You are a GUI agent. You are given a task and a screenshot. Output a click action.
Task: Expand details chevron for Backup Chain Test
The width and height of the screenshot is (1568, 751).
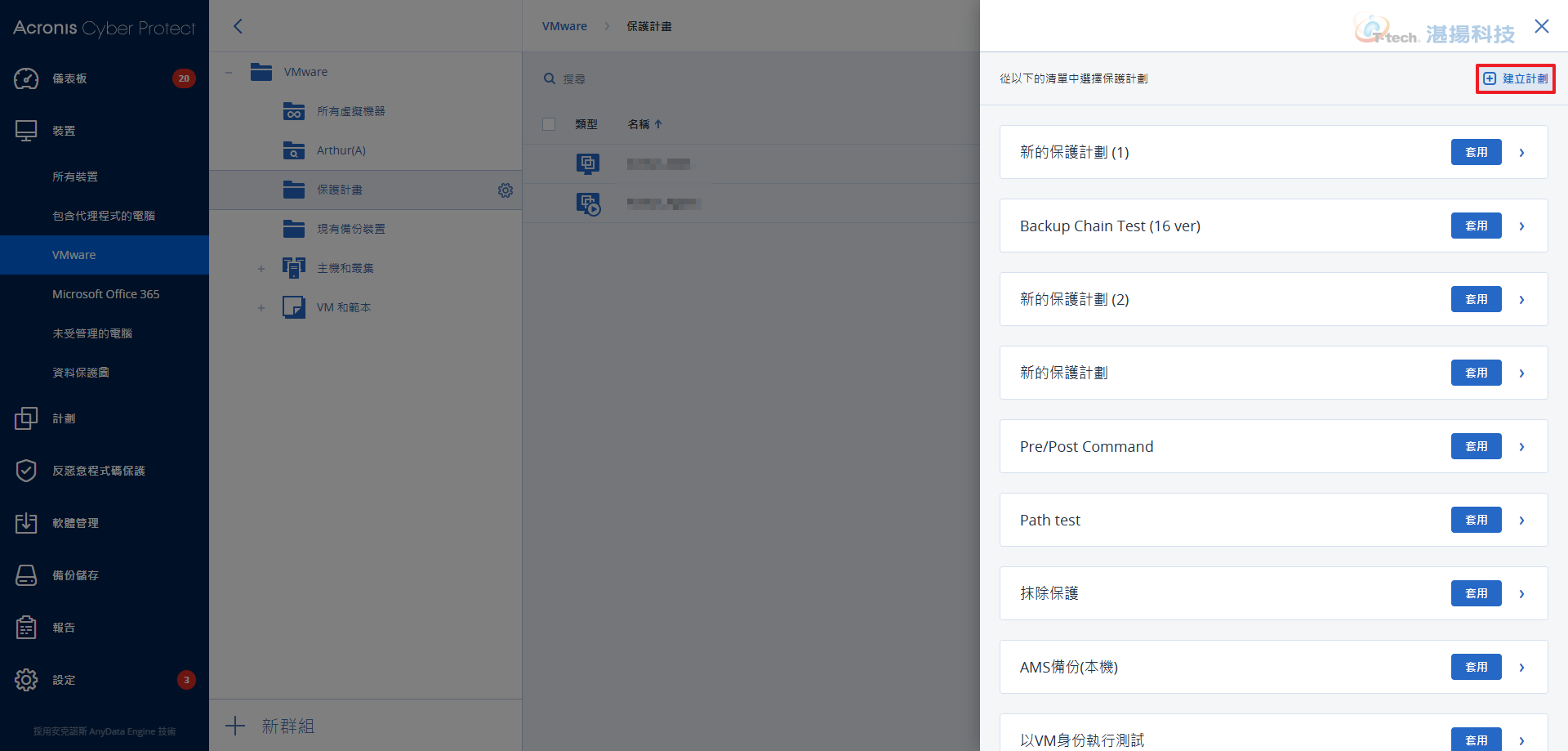pos(1522,226)
